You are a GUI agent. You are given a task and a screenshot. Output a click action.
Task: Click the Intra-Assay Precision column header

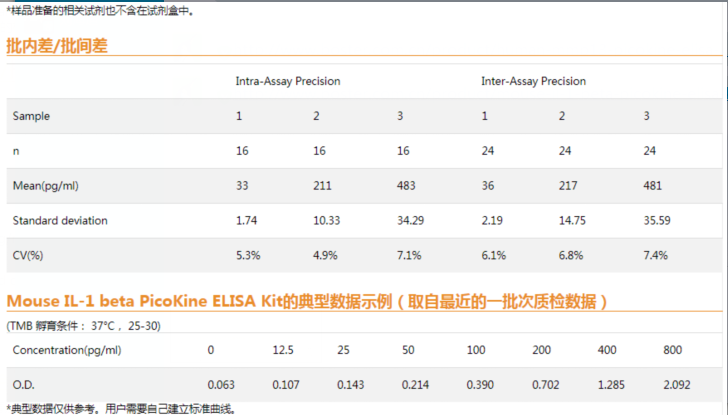287,81
